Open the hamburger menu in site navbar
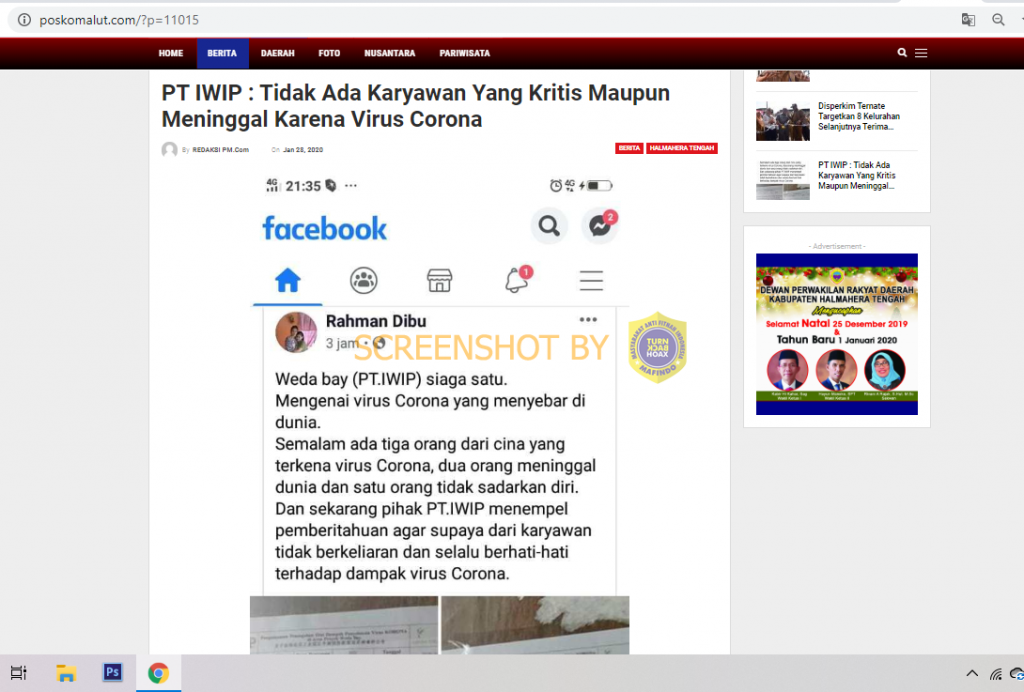The height and width of the screenshot is (692, 1024). (x=921, y=53)
